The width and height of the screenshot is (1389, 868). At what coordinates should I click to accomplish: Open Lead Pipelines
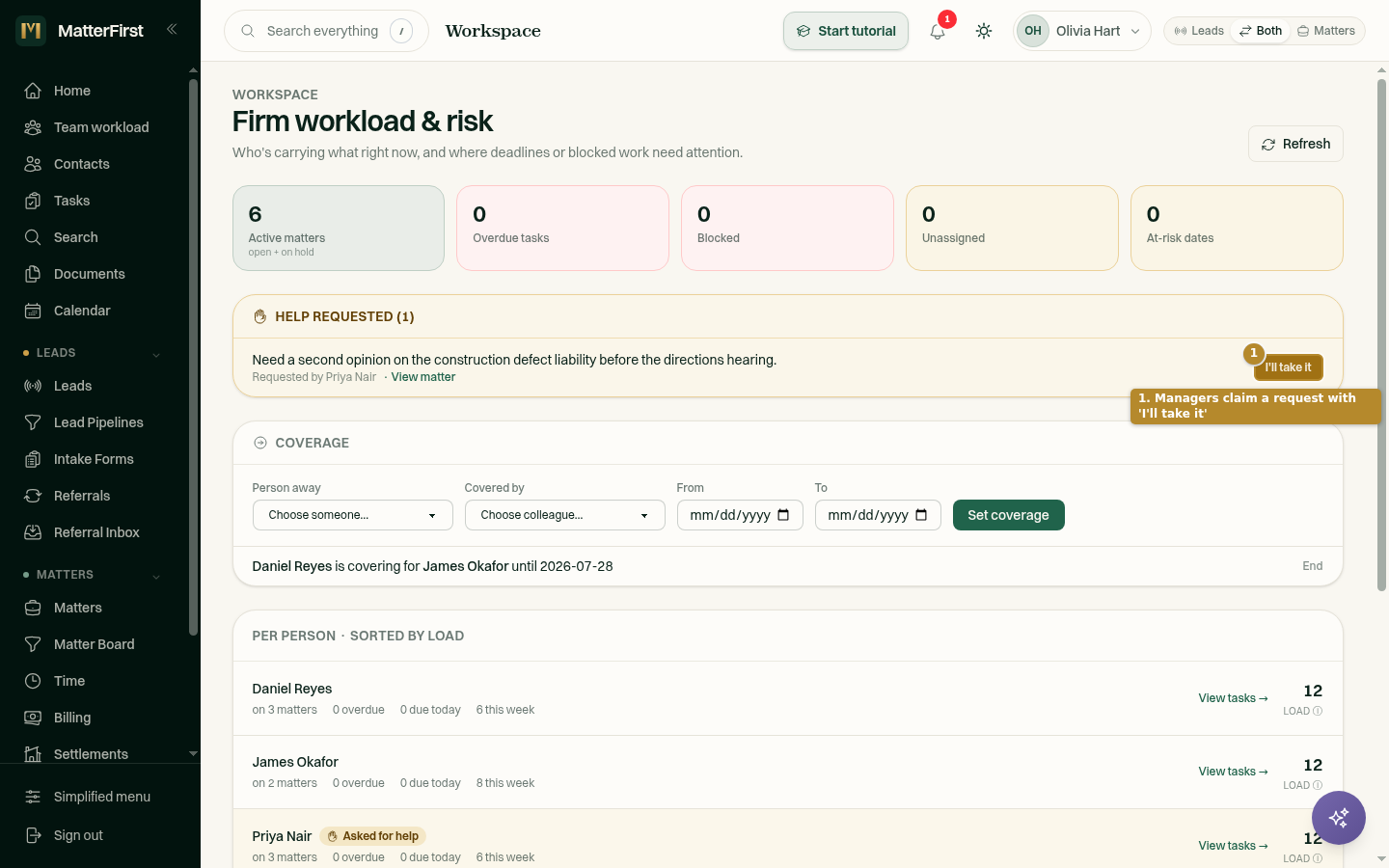pyautogui.click(x=96, y=422)
